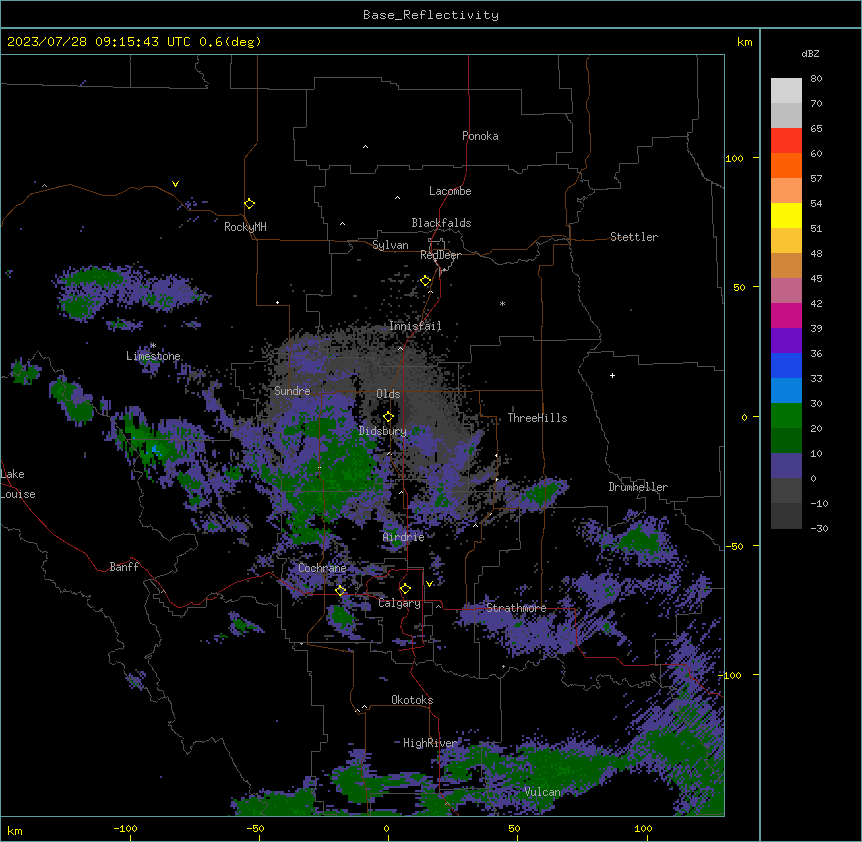This screenshot has height=842, width=862.
Task: Click the Innisfail label
Action: 415,326
